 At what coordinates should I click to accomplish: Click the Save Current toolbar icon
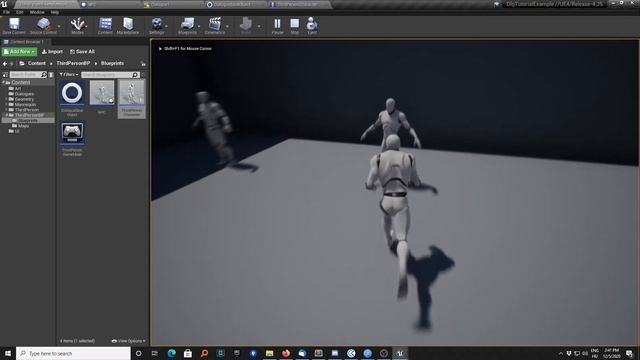(x=14, y=26)
